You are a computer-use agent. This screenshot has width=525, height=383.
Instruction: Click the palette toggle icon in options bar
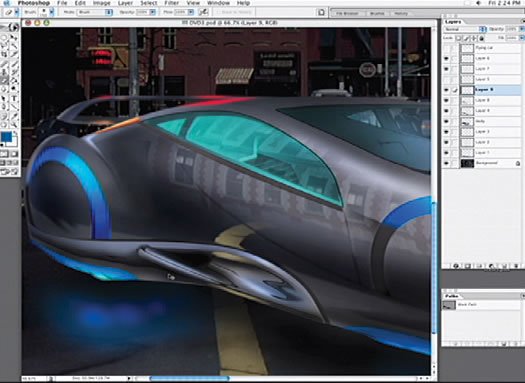point(321,12)
